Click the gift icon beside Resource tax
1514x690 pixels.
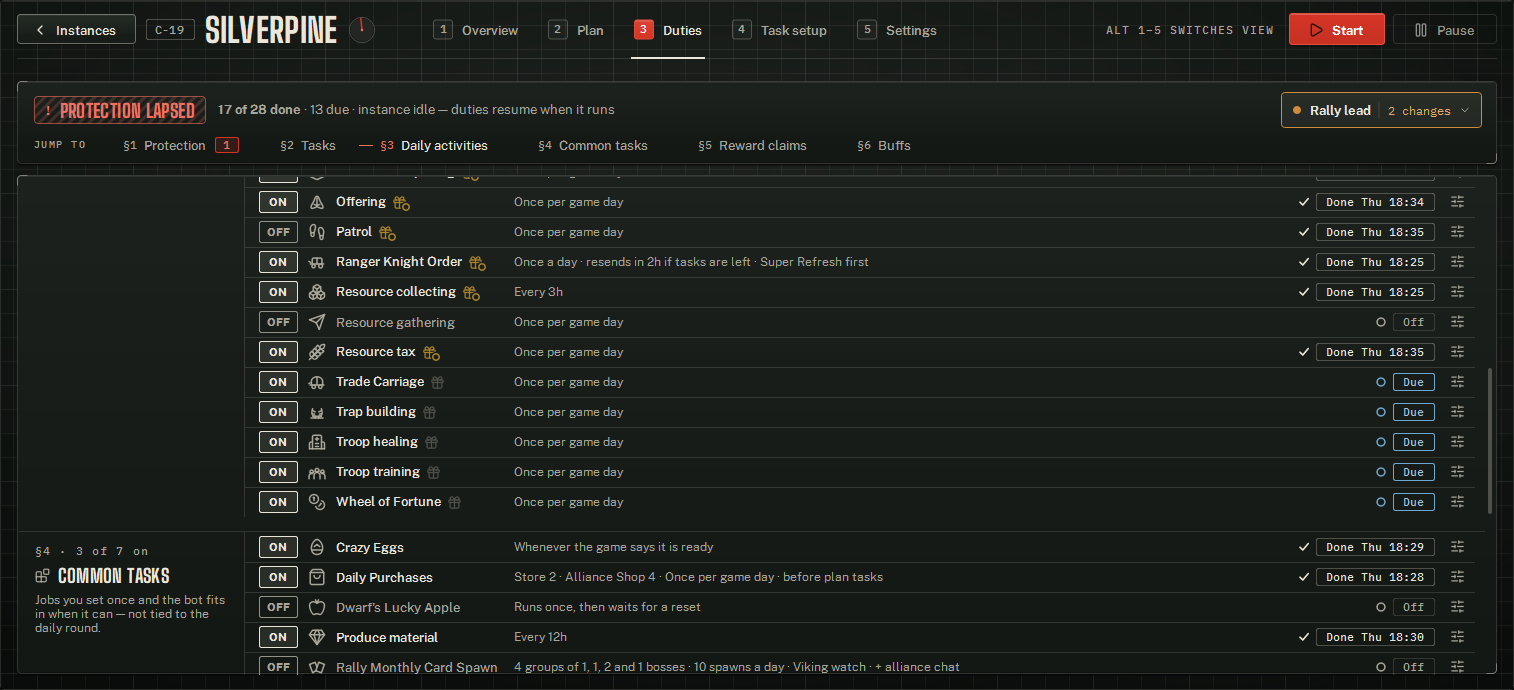click(431, 353)
